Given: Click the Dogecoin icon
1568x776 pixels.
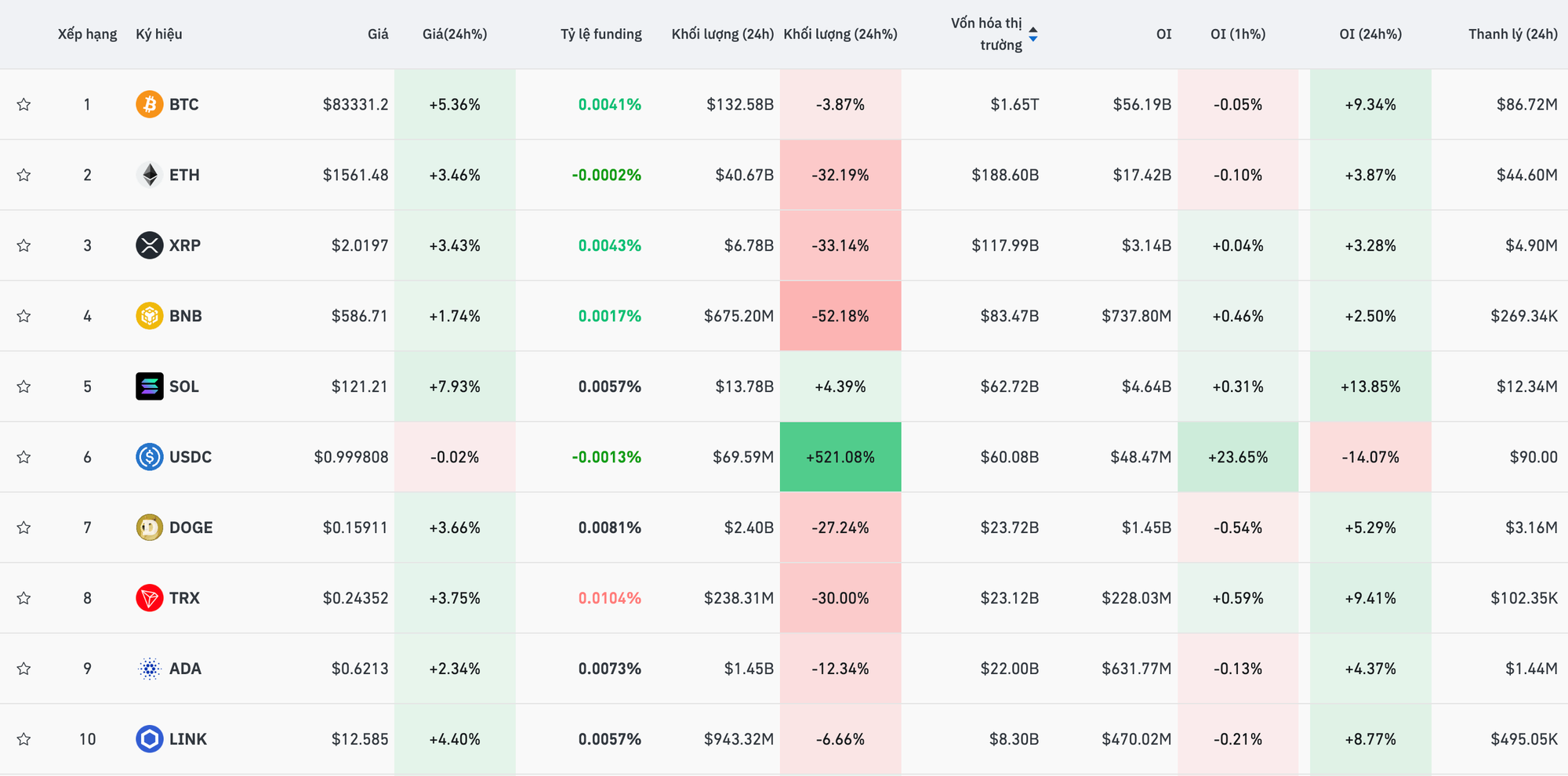Looking at the screenshot, I should click(x=149, y=528).
